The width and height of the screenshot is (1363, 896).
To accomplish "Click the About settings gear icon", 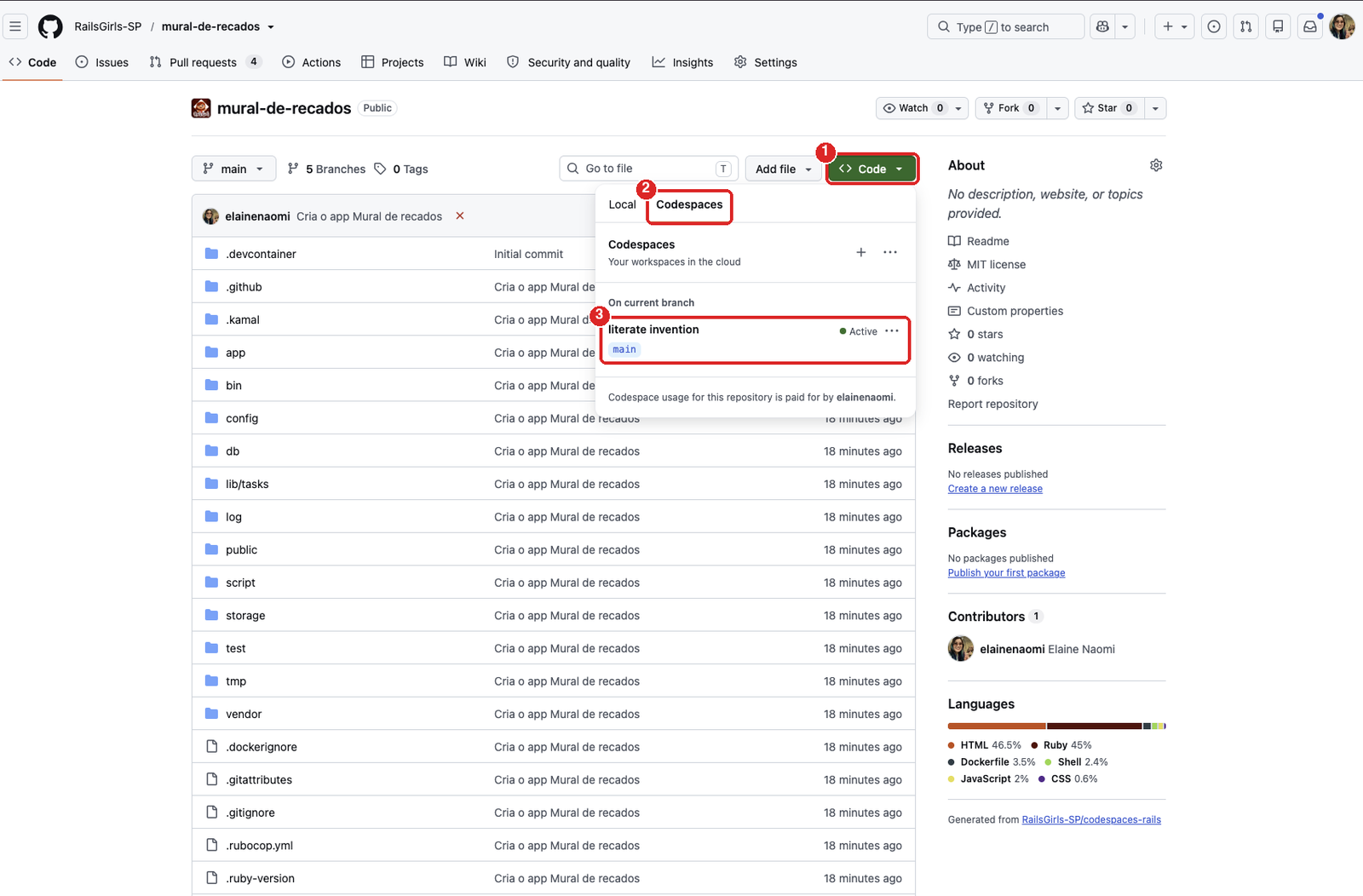I will [1156, 165].
